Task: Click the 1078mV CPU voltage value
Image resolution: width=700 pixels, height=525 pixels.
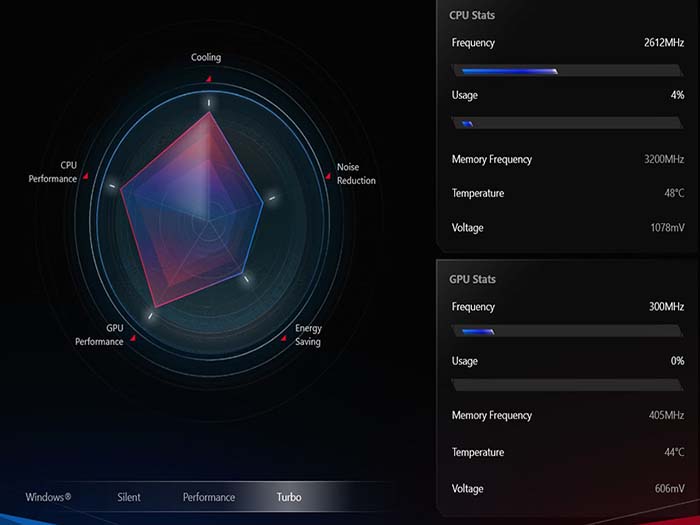Action: pos(667,227)
